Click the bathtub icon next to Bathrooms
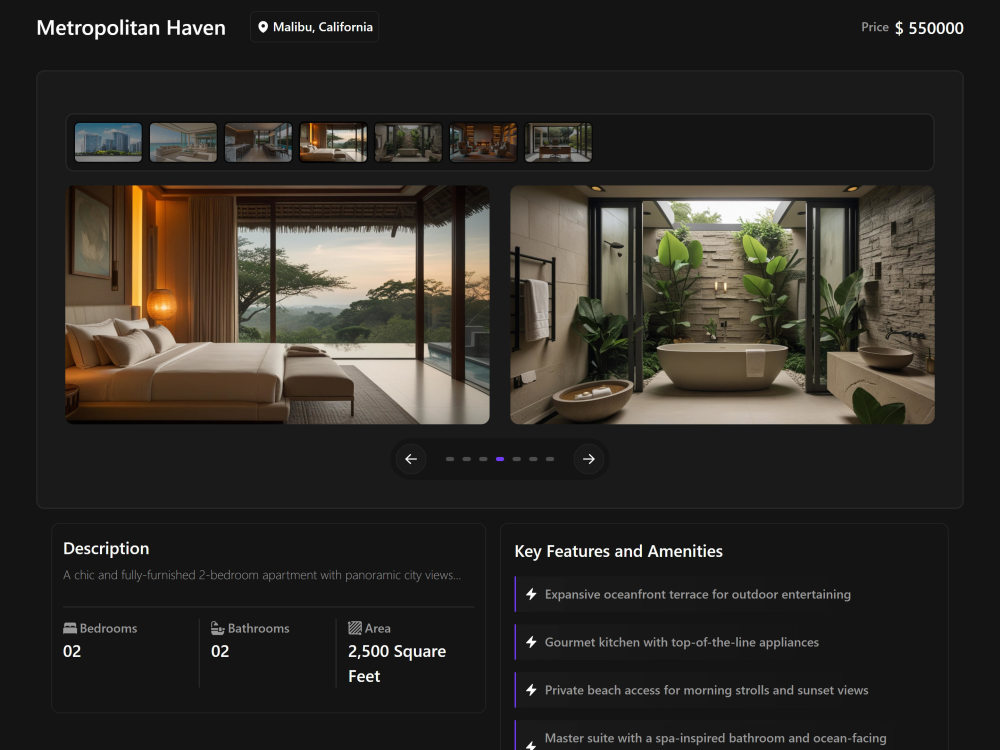Viewport: 1000px width, 750px height. pyautogui.click(x=217, y=628)
